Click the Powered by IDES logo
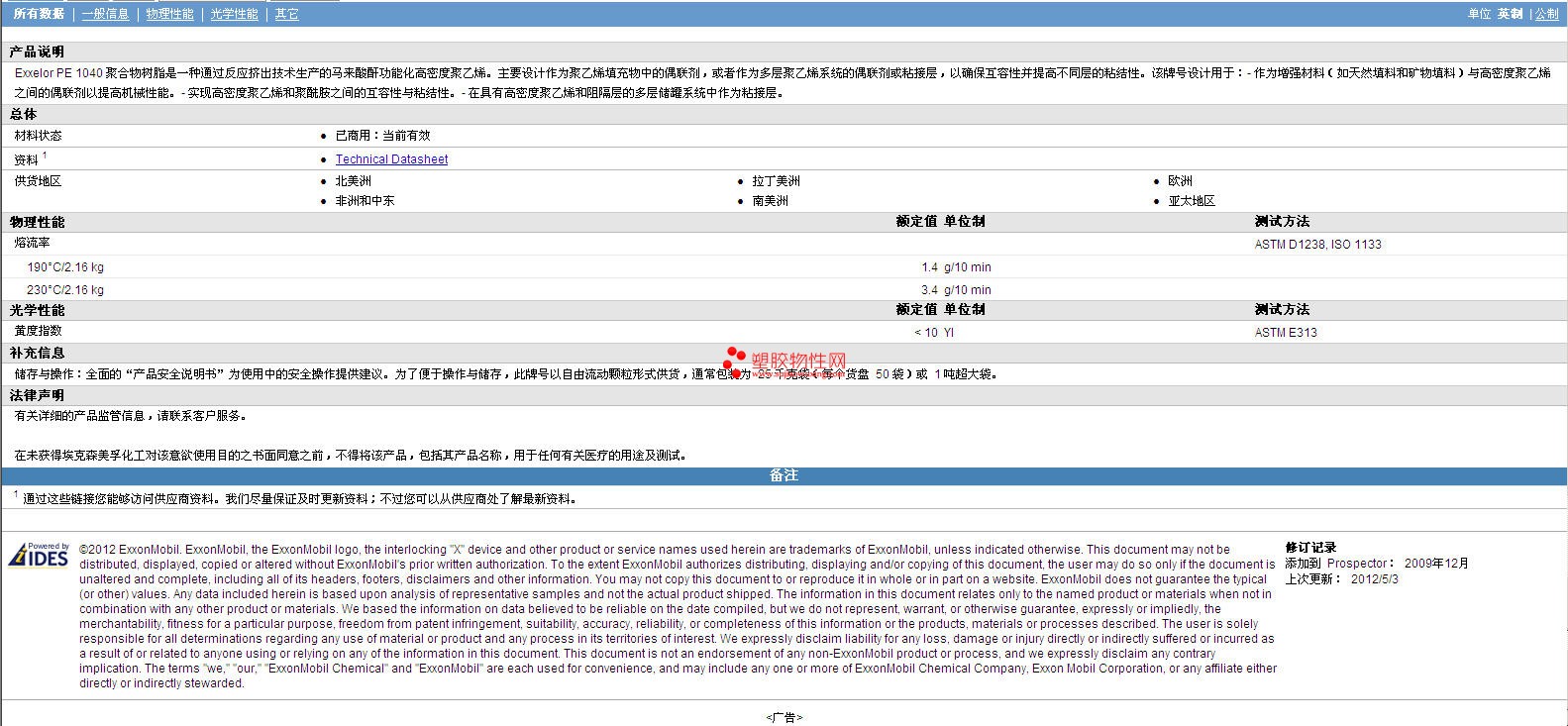Viewport: 1568px width, 726px height. pyautogui.click(x=40, y=555)
